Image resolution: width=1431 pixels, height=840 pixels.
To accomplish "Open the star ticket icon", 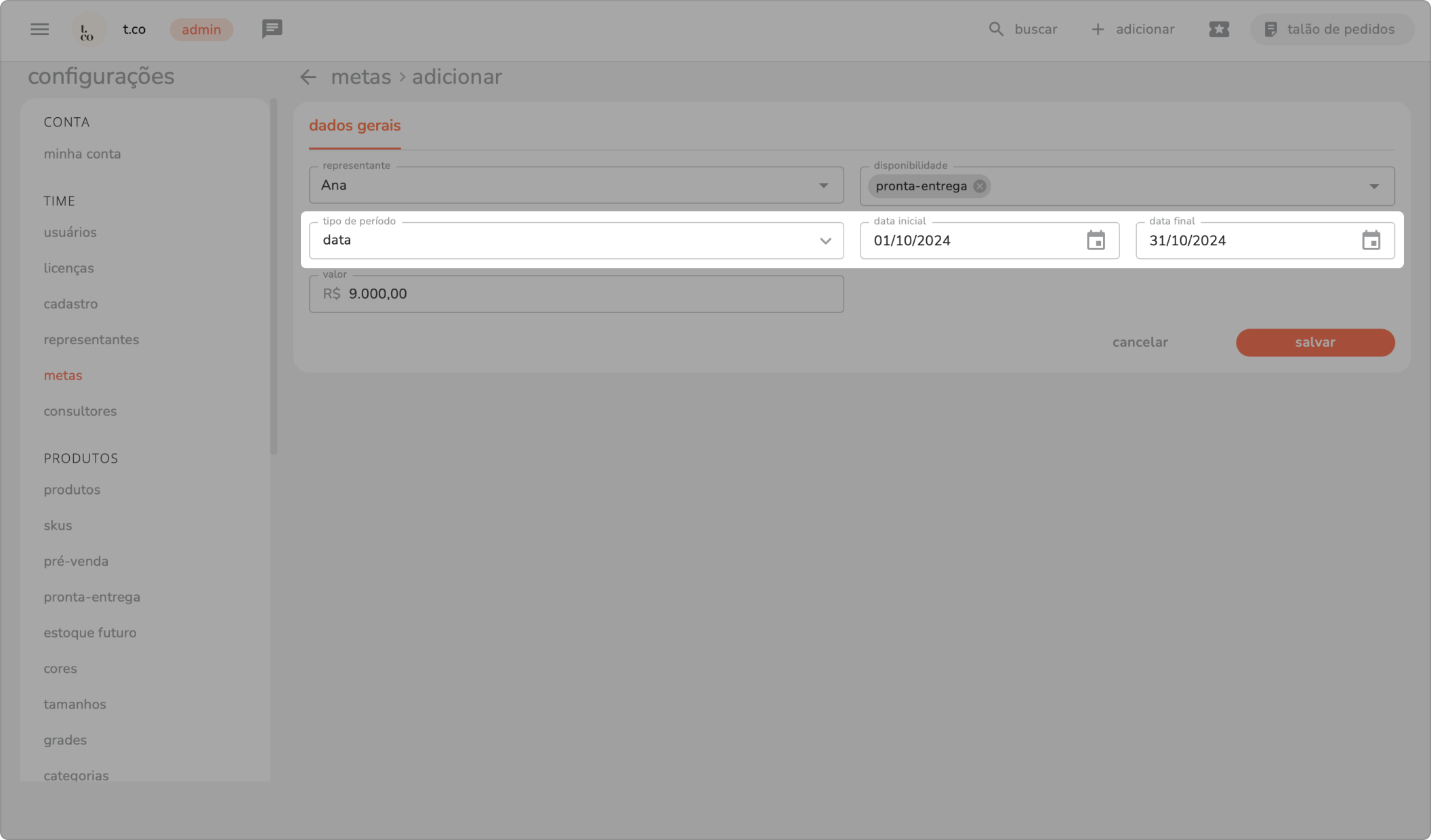I will (1218, 29).
